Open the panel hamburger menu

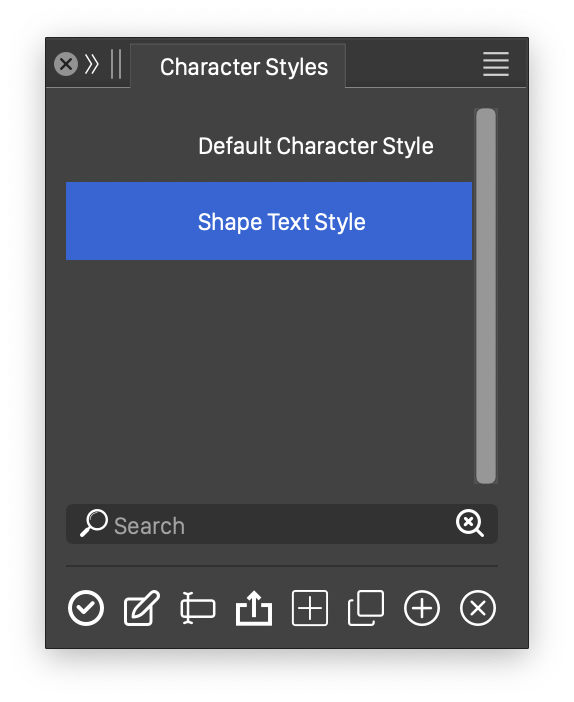tap(496, 64)
